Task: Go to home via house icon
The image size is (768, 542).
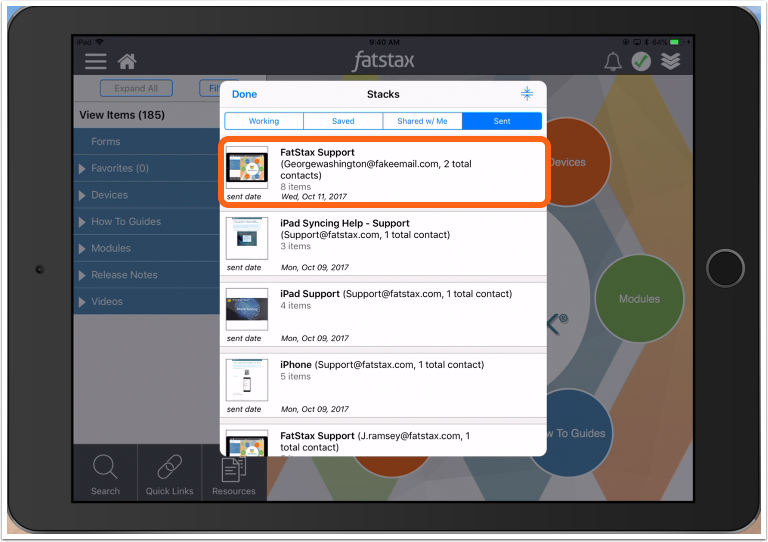Action: (x=127, y=61)
